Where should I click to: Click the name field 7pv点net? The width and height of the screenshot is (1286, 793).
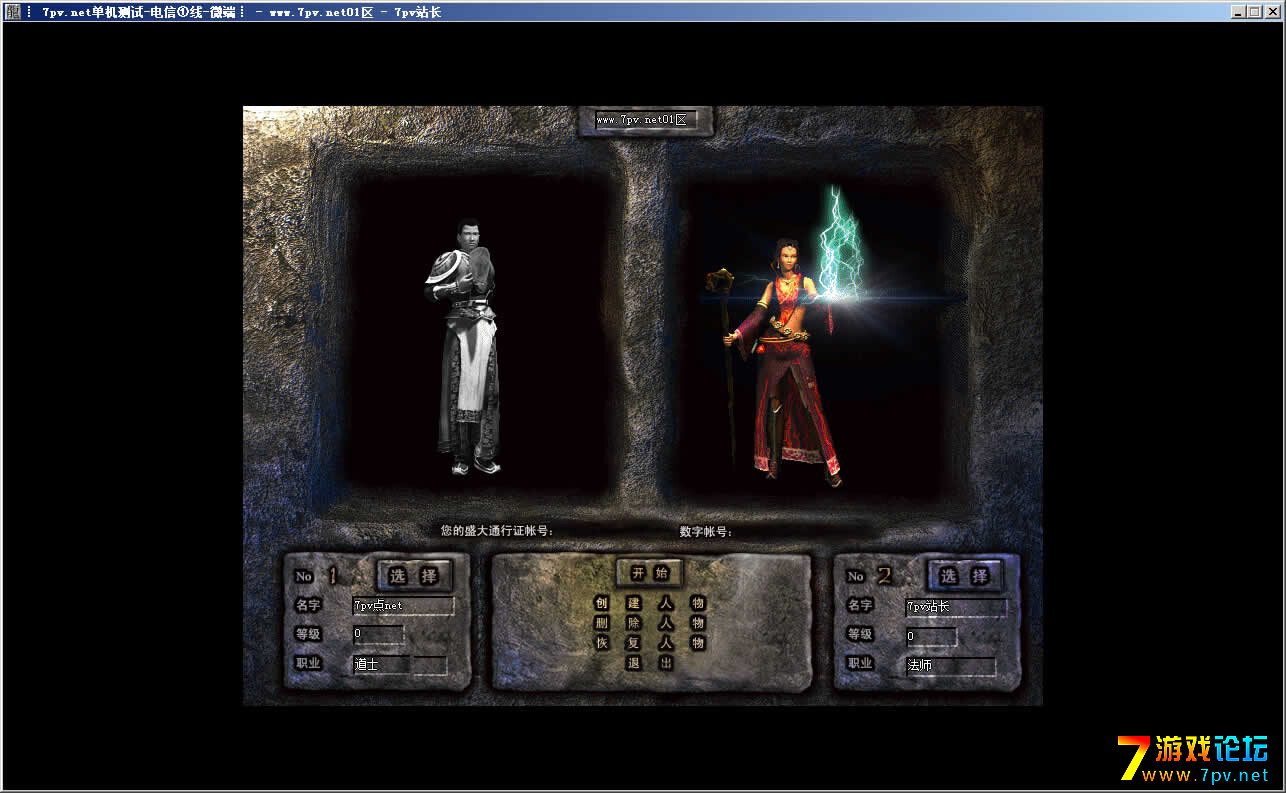403,606
